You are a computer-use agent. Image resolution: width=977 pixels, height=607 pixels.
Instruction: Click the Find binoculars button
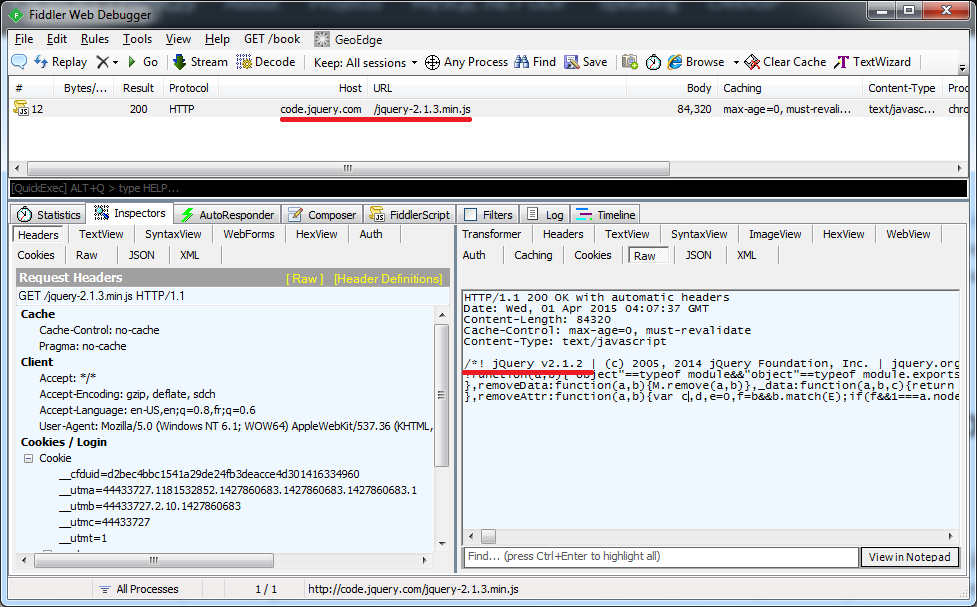coord(535,62)
